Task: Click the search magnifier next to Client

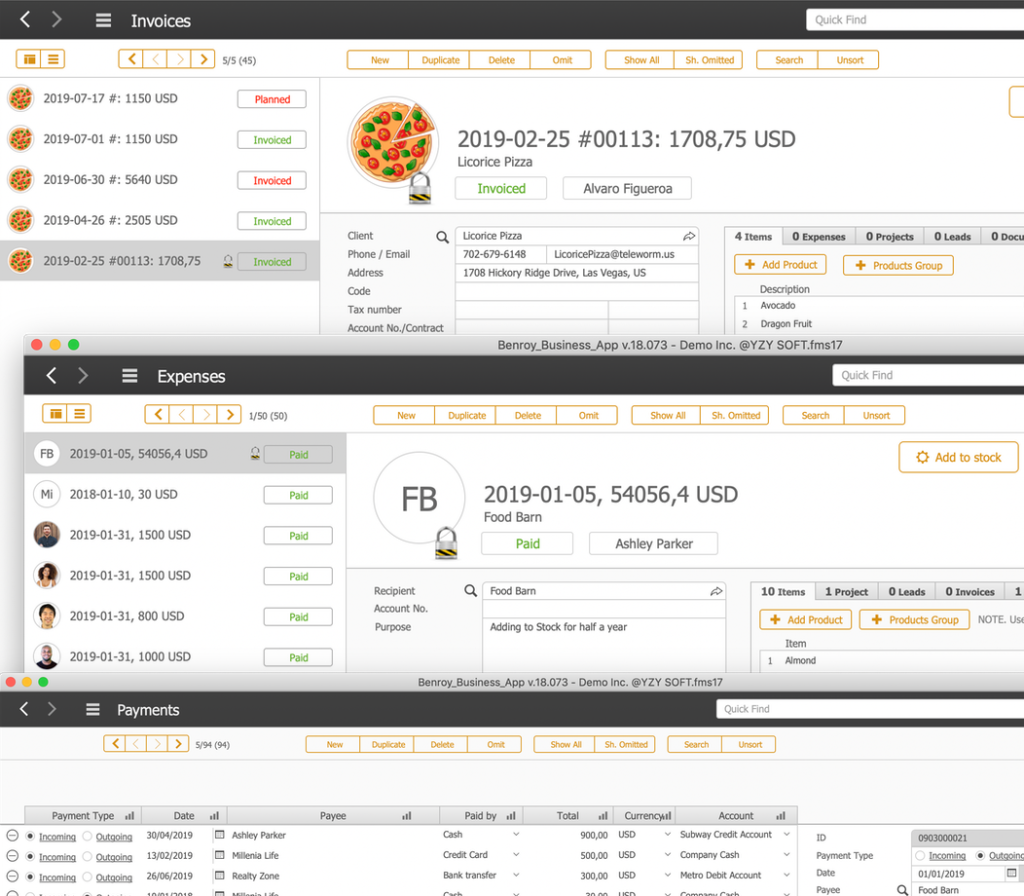Action: [x=442, y=237]
